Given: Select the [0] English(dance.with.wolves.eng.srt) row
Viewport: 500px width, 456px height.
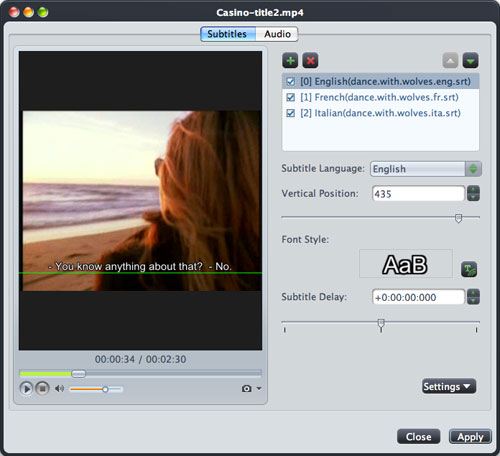Looking at the screenshot, I should coord(381,82).
